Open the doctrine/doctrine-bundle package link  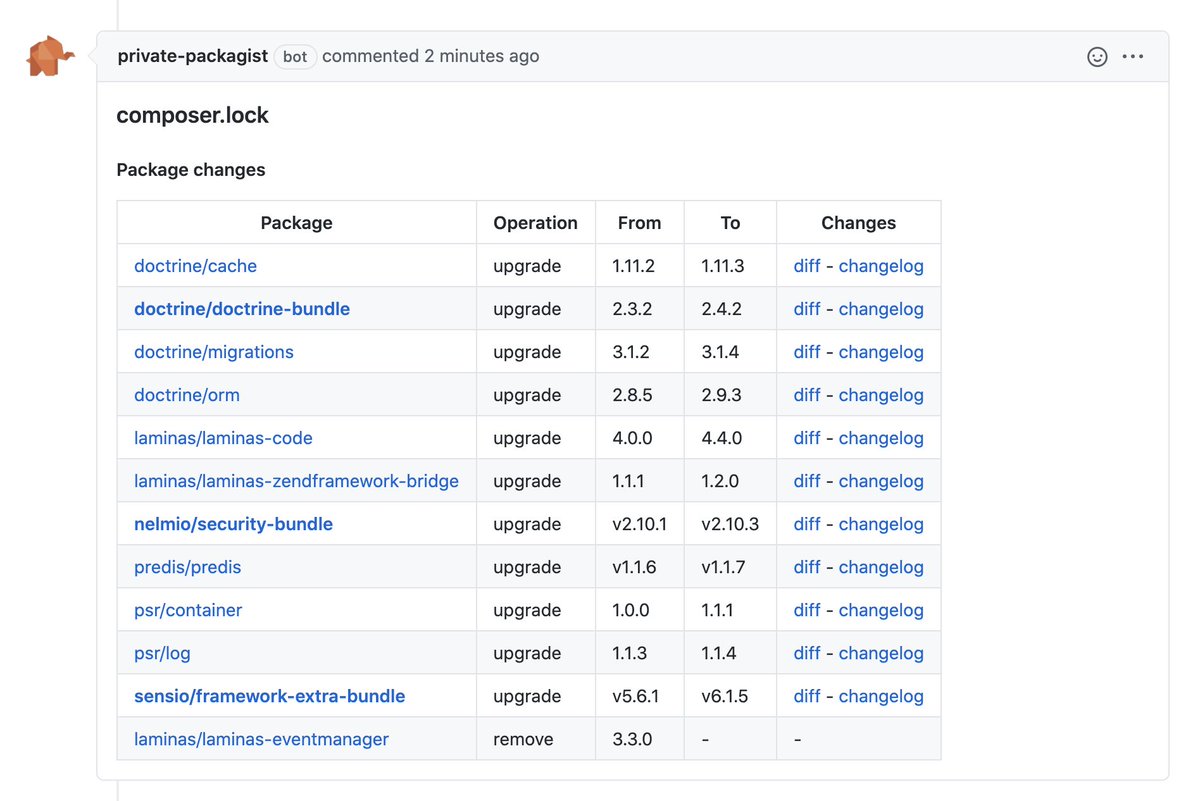(x=242, y=309)
